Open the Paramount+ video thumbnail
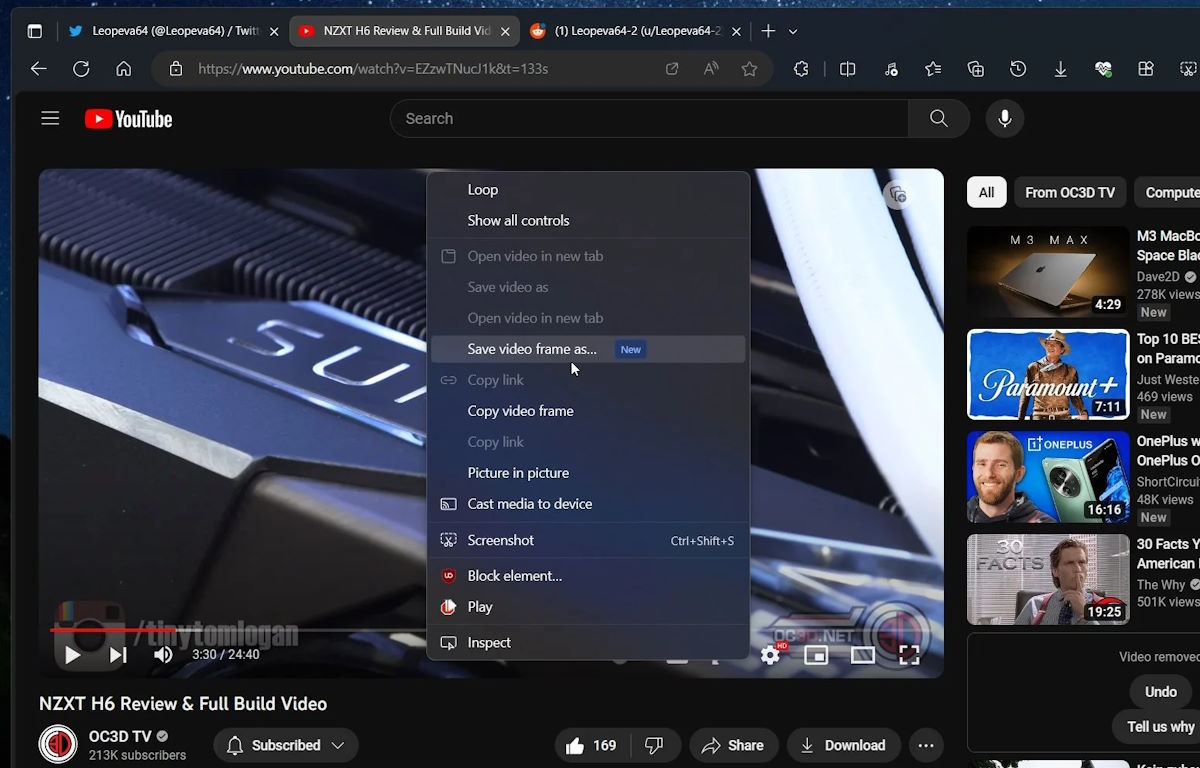This screenshot has width=1200, height=768. [x=1047, y=374]
